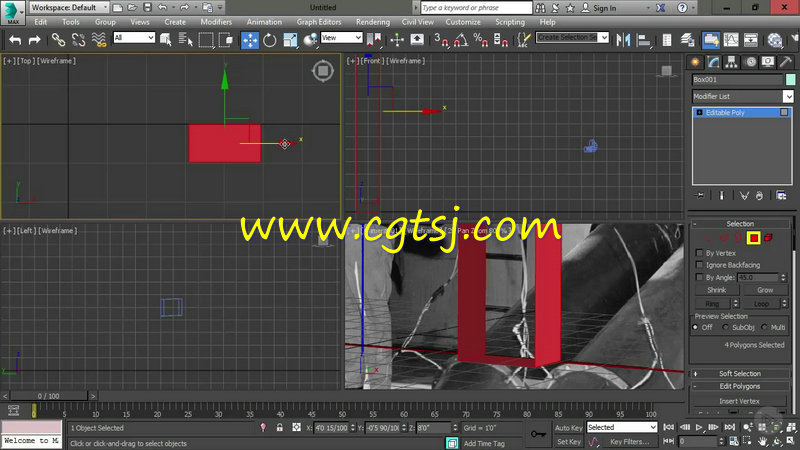Open the Modifiers menu
Viewport: 800px width, 450px height.
point(216,22)
